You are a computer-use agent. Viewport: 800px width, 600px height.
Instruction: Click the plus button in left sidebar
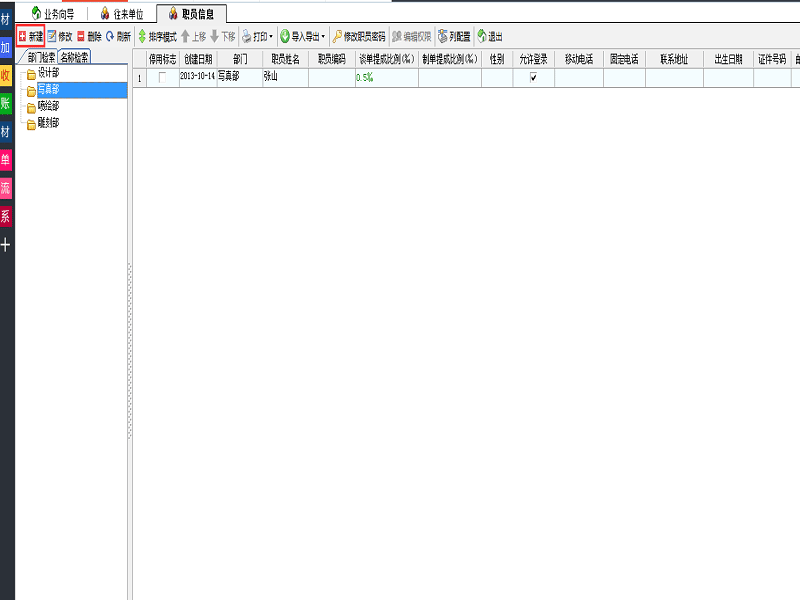(6, 243)
